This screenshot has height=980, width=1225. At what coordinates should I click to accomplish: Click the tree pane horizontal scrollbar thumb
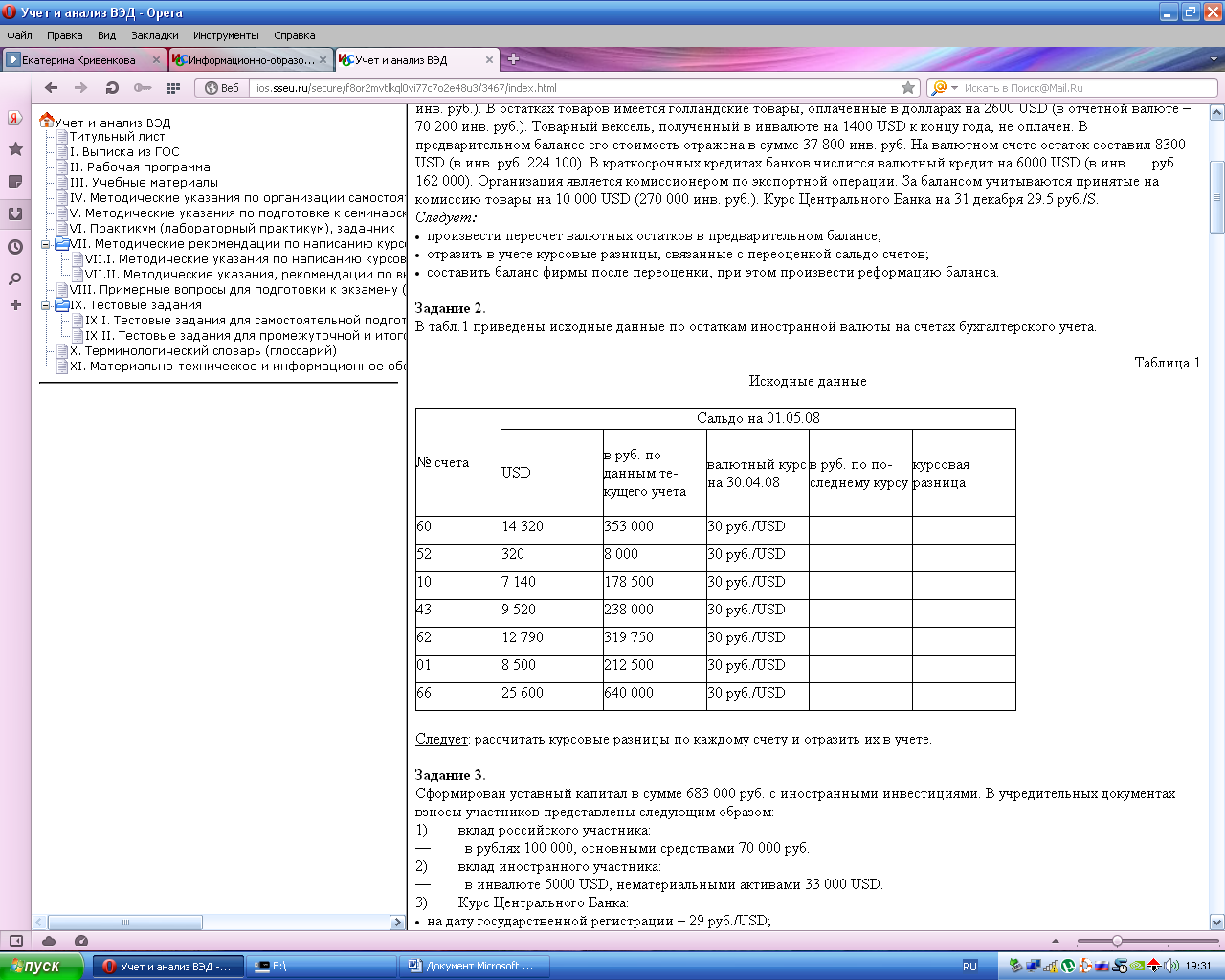tap(125, 923)
